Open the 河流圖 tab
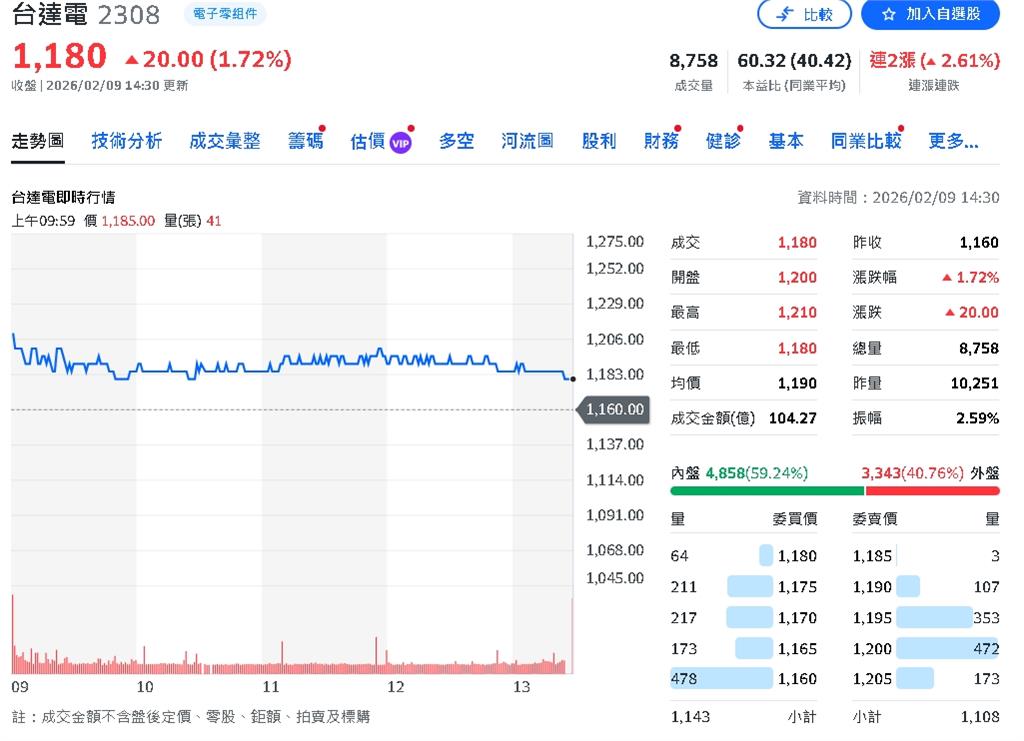The image size is (1024, 741). (527, 141)
